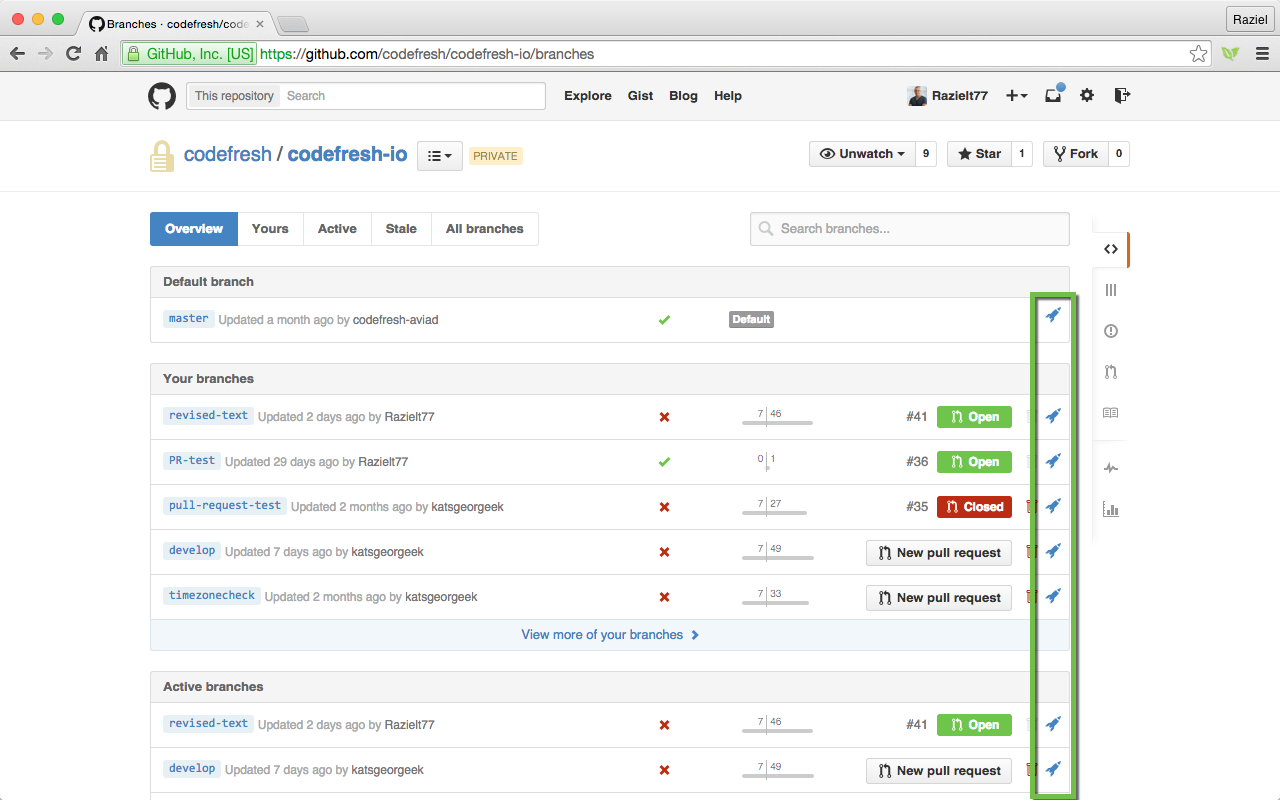Screen dimensions: 1280x800
Task: Bookmark this page with star icon
Action: tap(1198, 54)
